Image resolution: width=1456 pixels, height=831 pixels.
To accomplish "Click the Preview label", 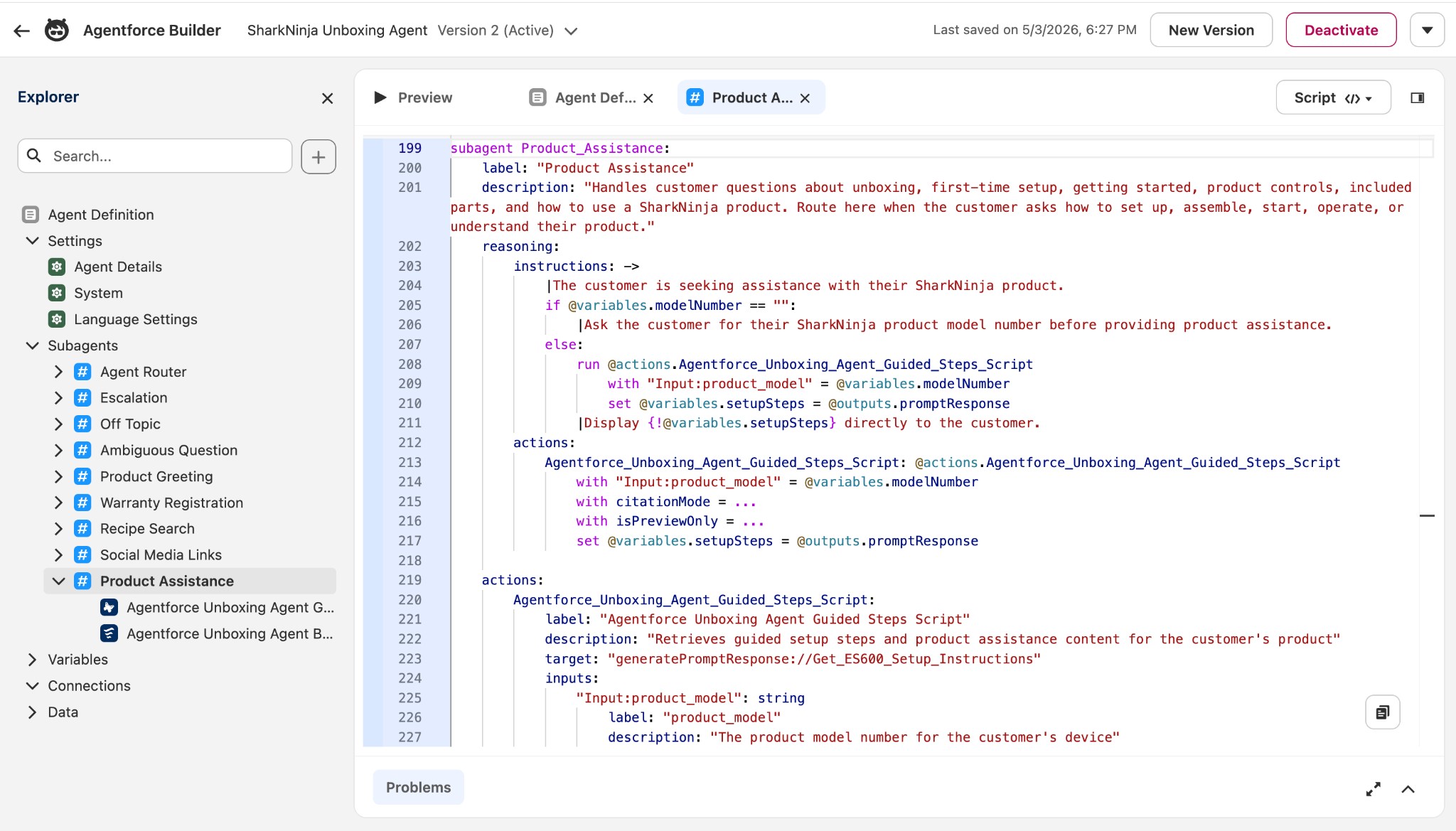I will pos(424,97).
